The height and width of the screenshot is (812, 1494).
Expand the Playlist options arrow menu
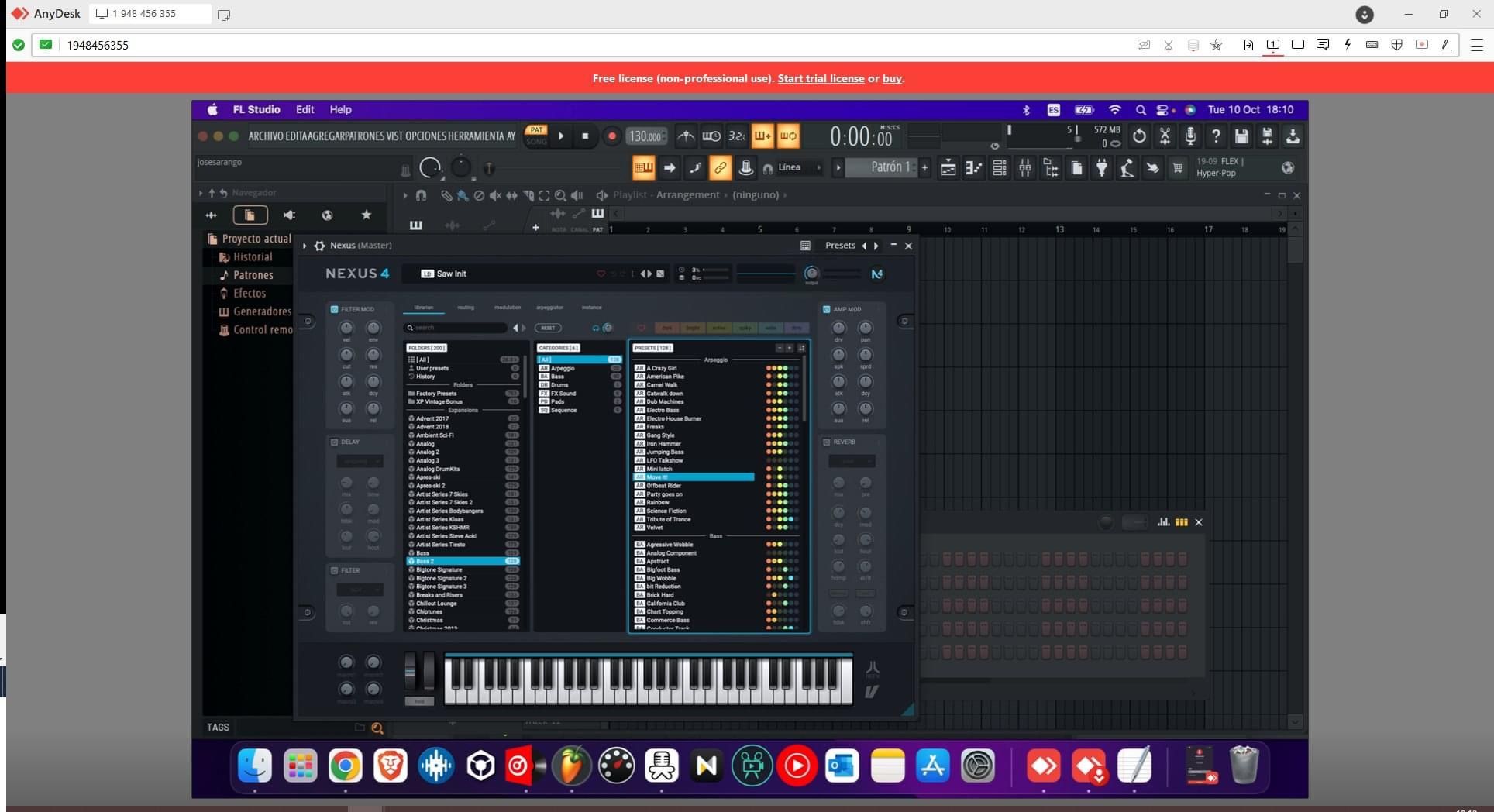click(404, 195)
